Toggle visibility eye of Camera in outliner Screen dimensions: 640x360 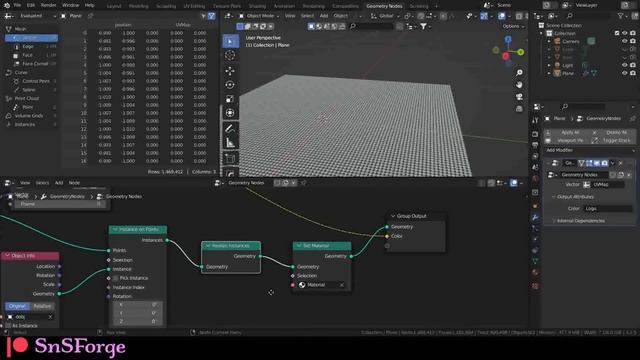click(x=624, y=41)
